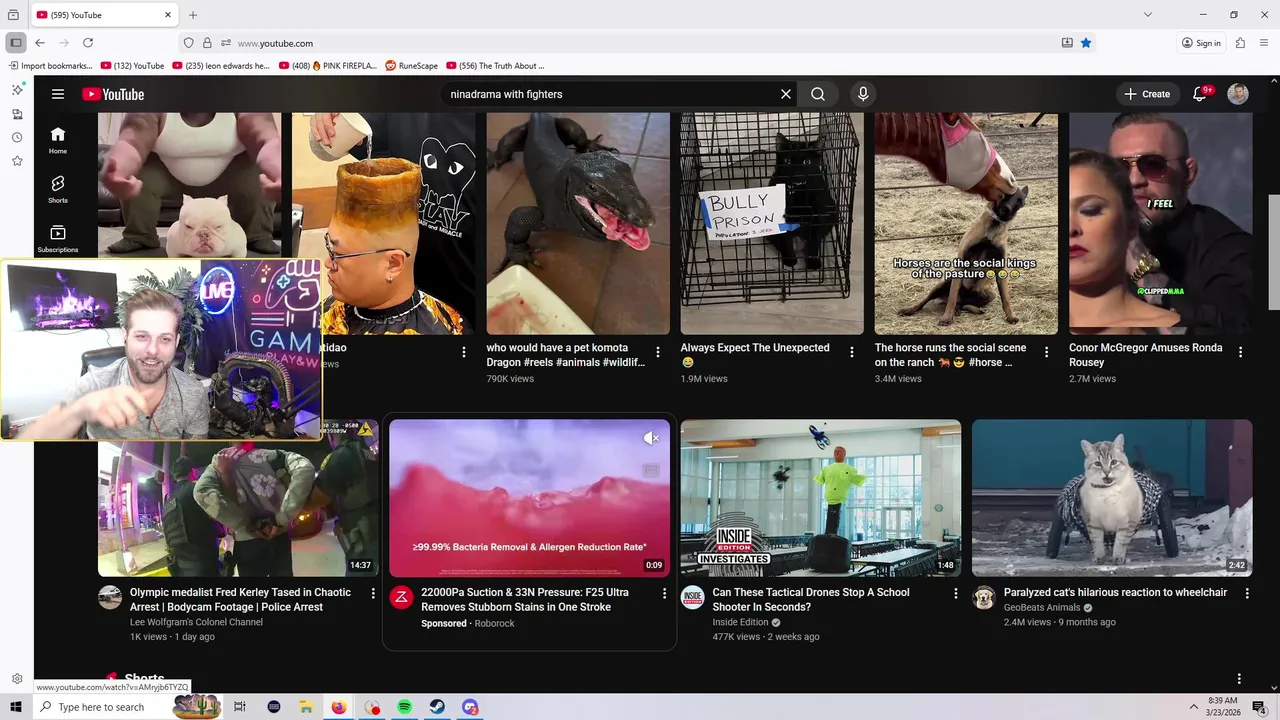The image size is (1280, 720).
Task: Open sidebar settings gear icon
Action: tap(17, 679)
